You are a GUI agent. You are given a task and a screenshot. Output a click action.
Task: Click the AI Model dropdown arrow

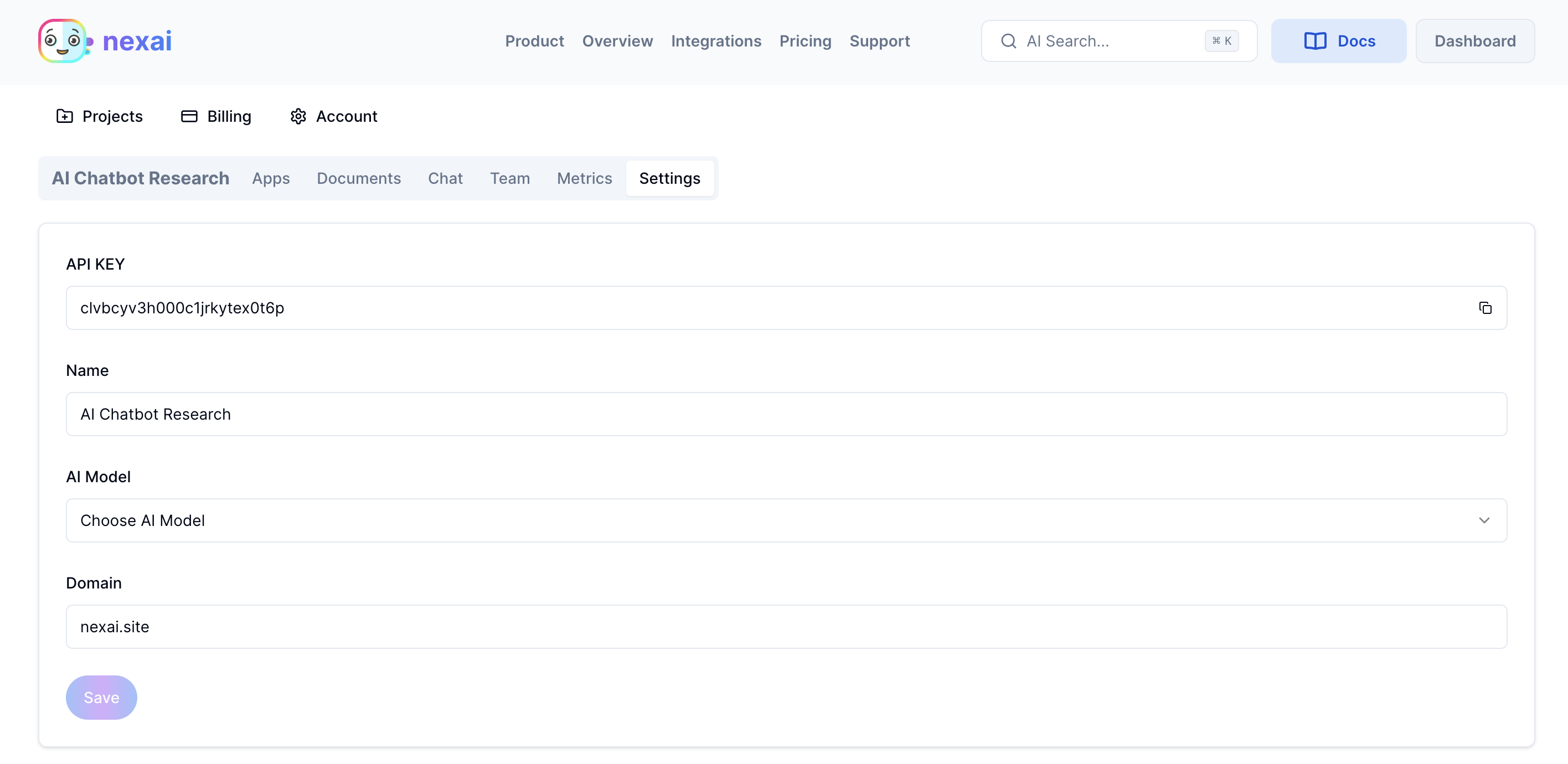pos(1483,520)
